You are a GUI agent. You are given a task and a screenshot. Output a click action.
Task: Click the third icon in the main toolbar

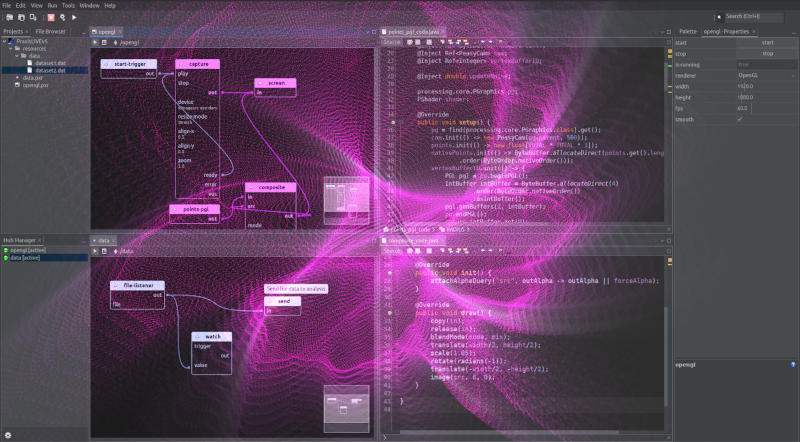[33, 17]
